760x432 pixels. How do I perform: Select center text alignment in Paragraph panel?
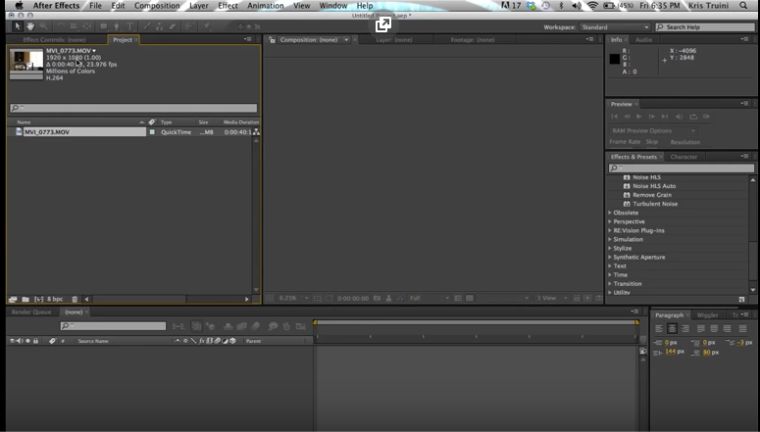point(672,328)
